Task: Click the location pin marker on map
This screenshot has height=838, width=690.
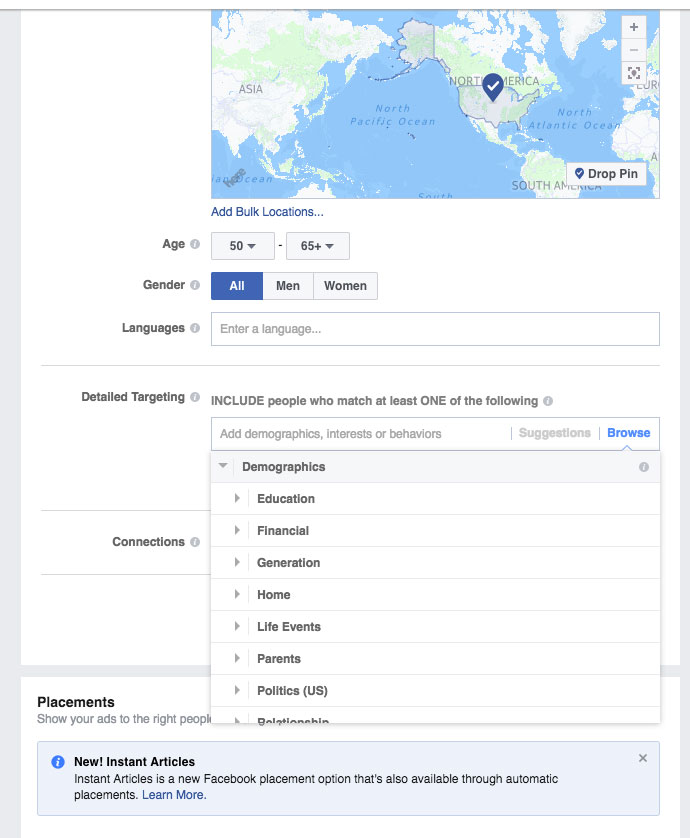Action: 493,88
